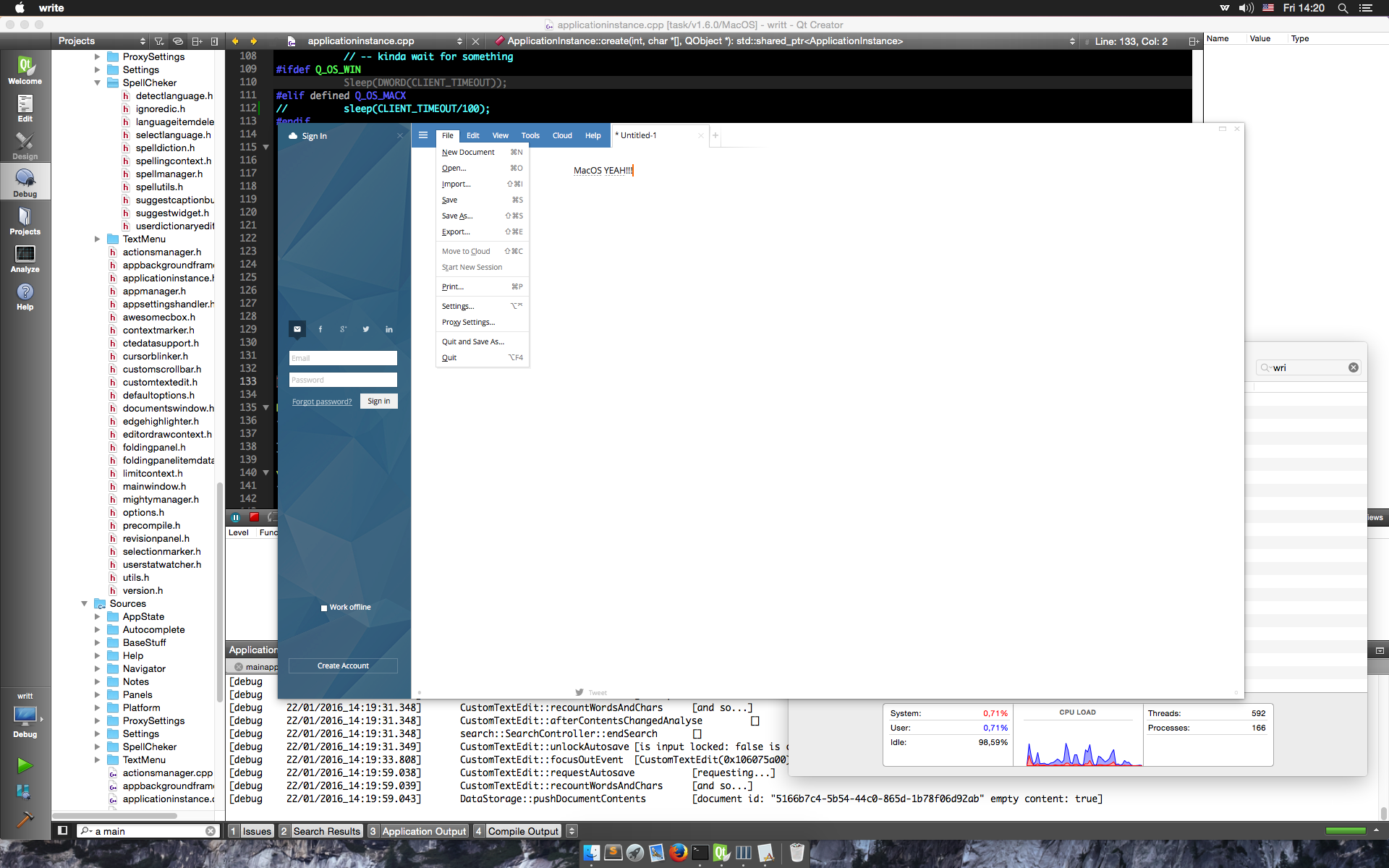Open the Projects mode

pos(25,221)
